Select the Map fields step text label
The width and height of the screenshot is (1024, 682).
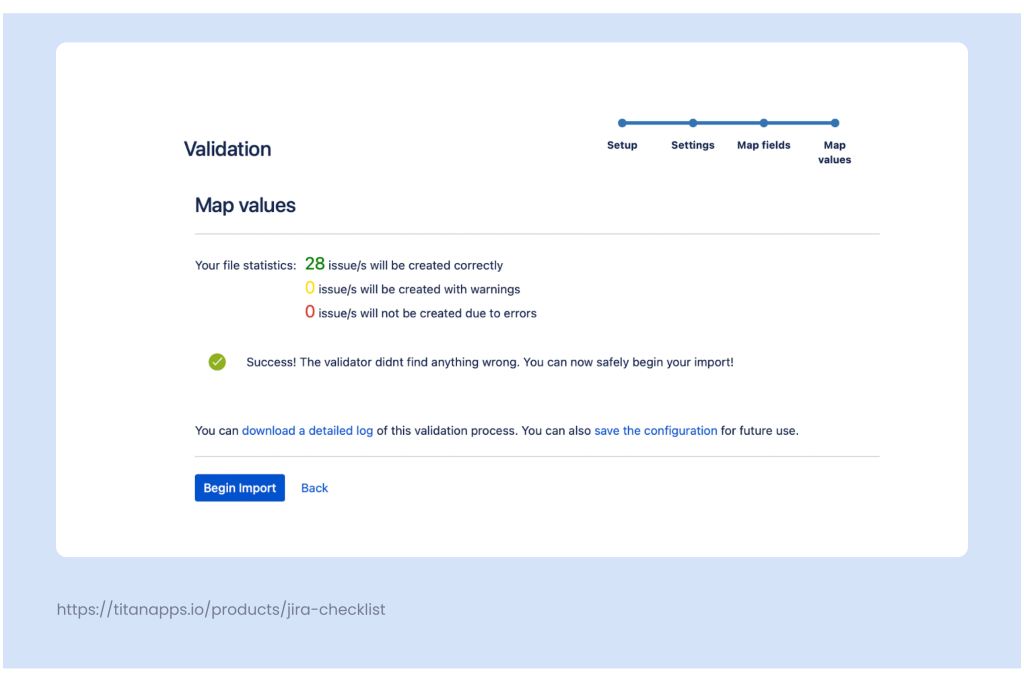point(764,145)
